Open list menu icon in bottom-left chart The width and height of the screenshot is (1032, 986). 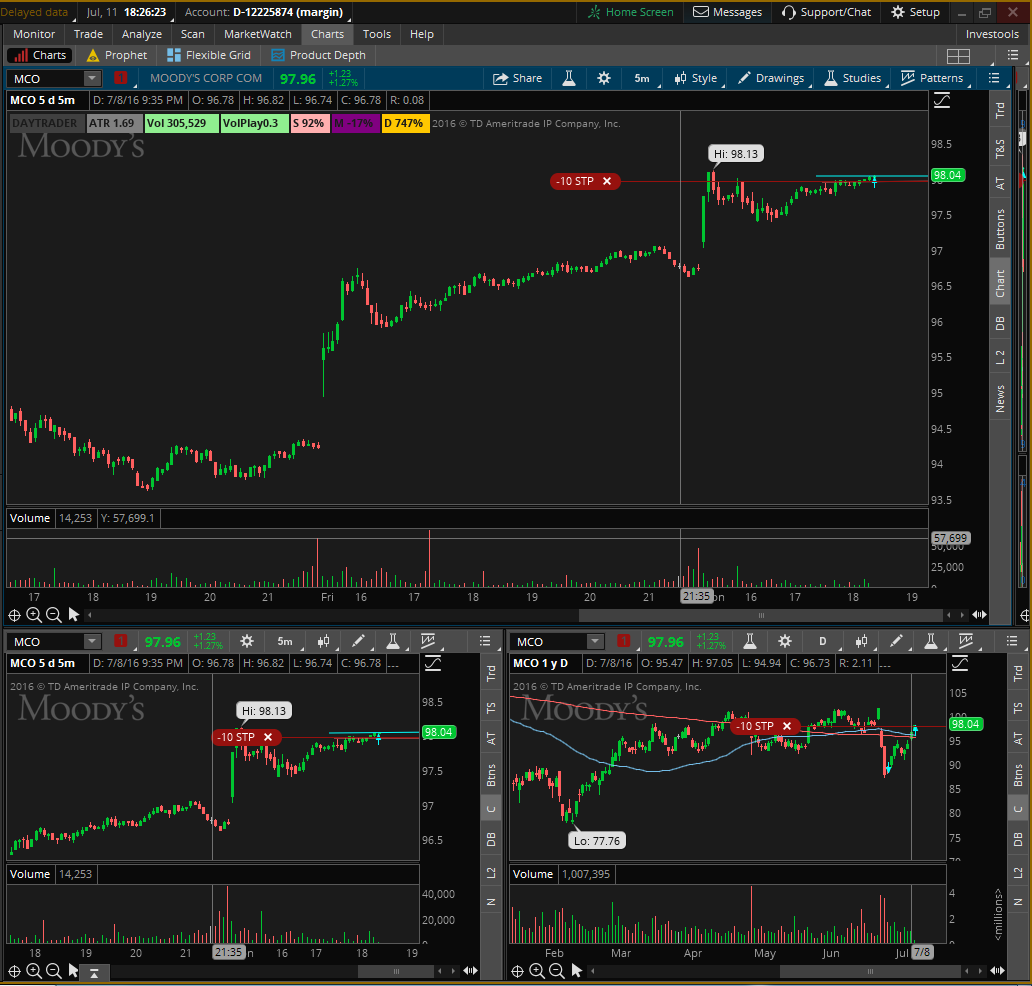[485, 641]
